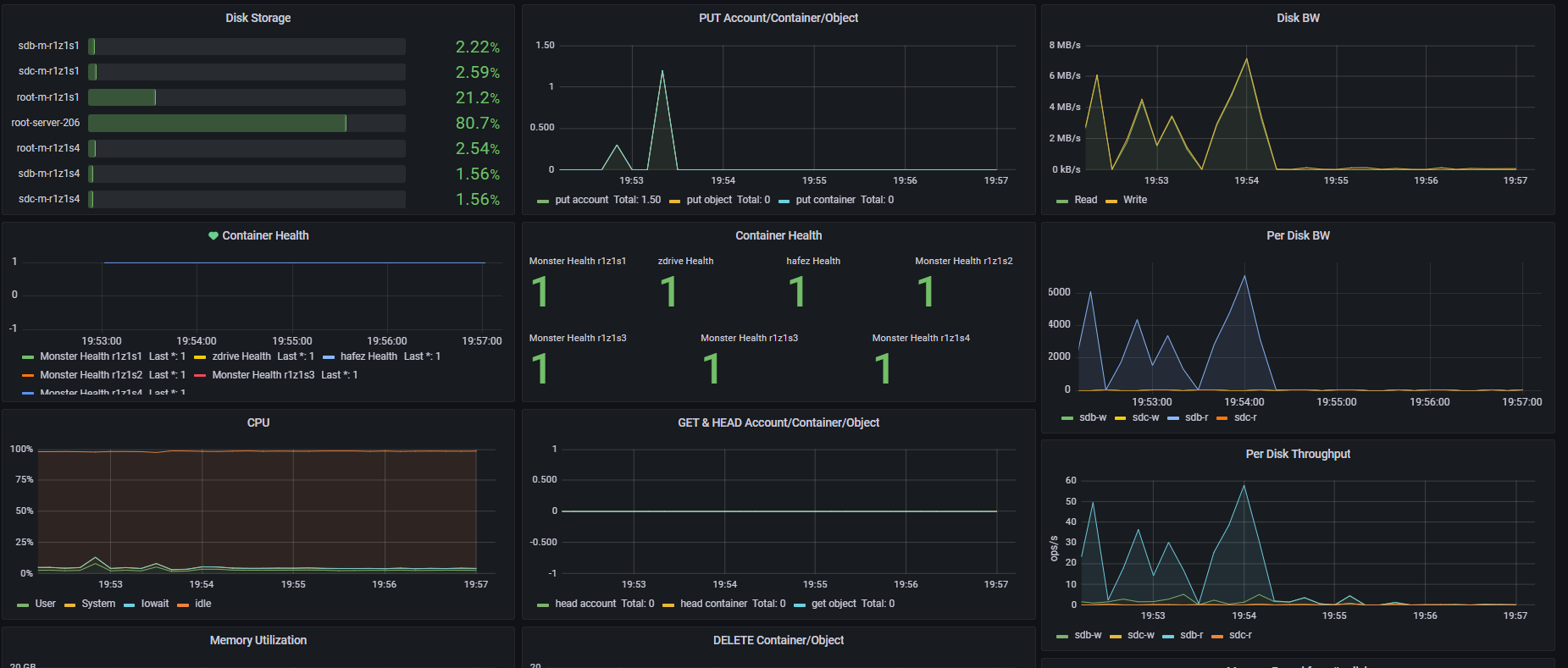Click the DELETE Container/Object panel title
The image size is (1568, 668).
(x=778, y=640)
